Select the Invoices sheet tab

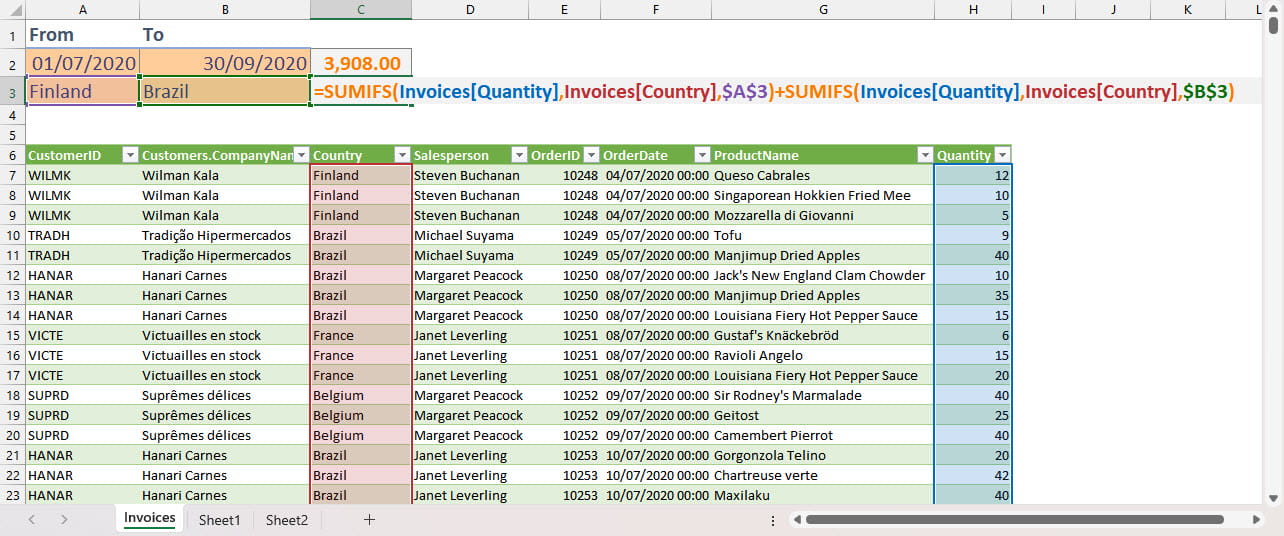pos(149,518)
